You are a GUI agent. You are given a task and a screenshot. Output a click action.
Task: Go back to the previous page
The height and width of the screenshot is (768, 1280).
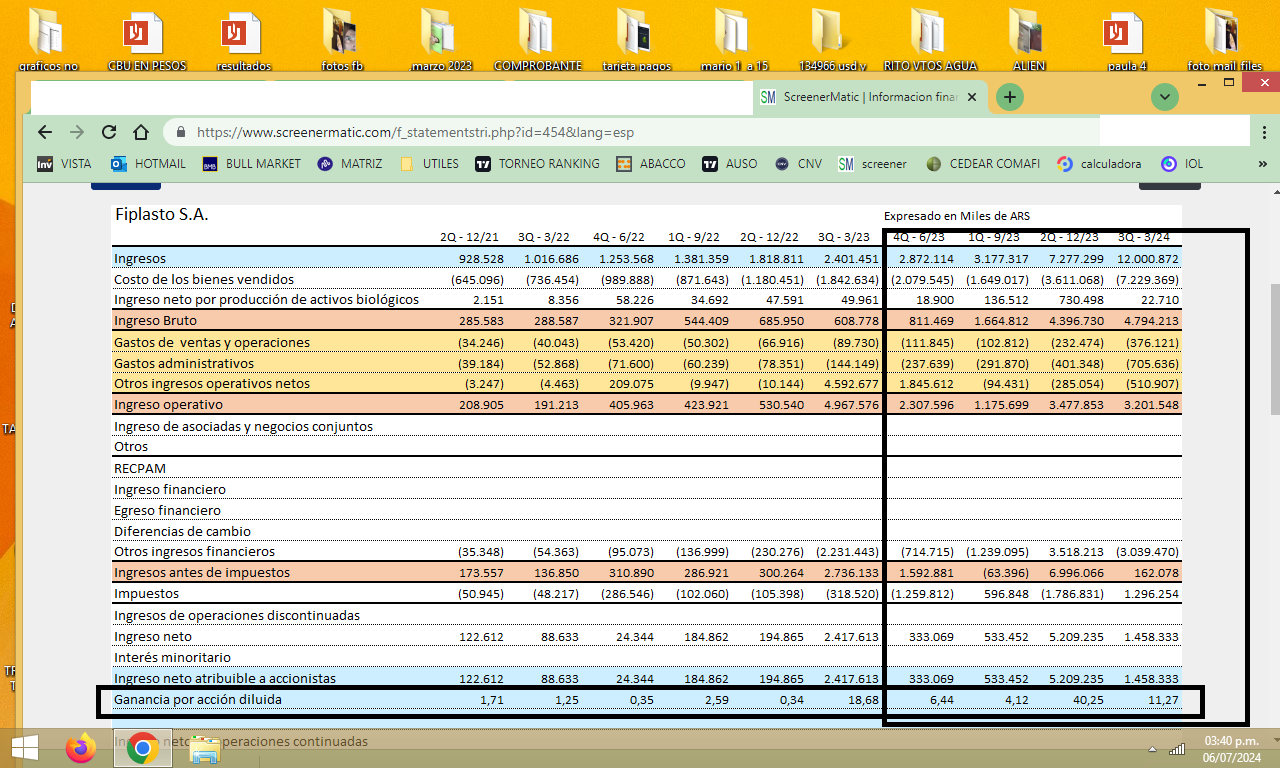coord(44,132)
